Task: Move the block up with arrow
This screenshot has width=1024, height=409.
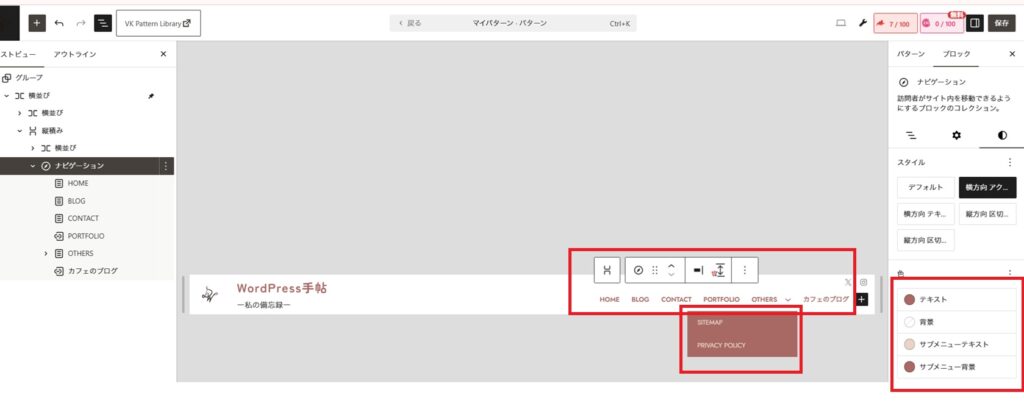Action: point(671,265)
